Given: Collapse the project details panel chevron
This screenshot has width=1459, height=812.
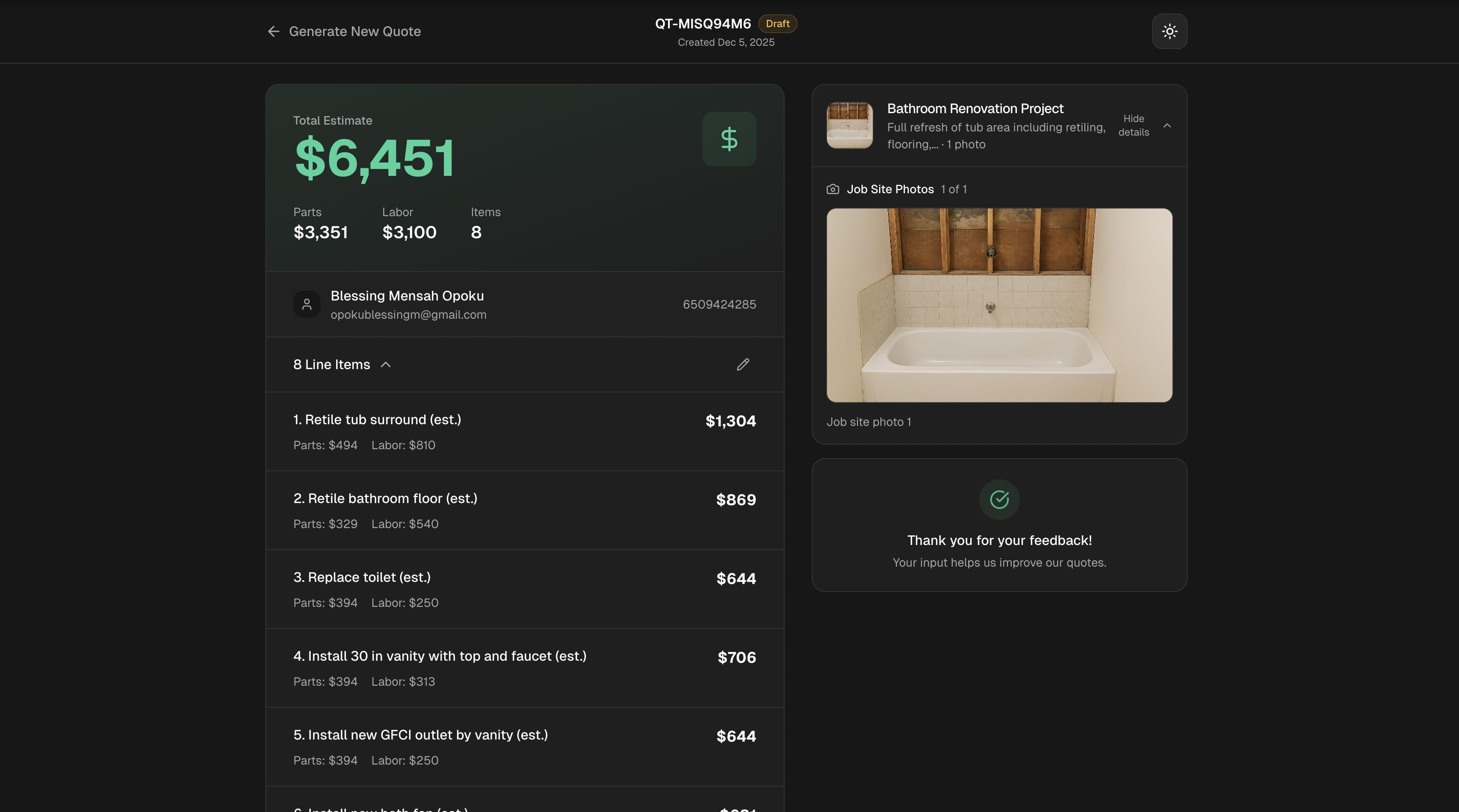Looking at the screenshot, I should tap(1167, 126).
